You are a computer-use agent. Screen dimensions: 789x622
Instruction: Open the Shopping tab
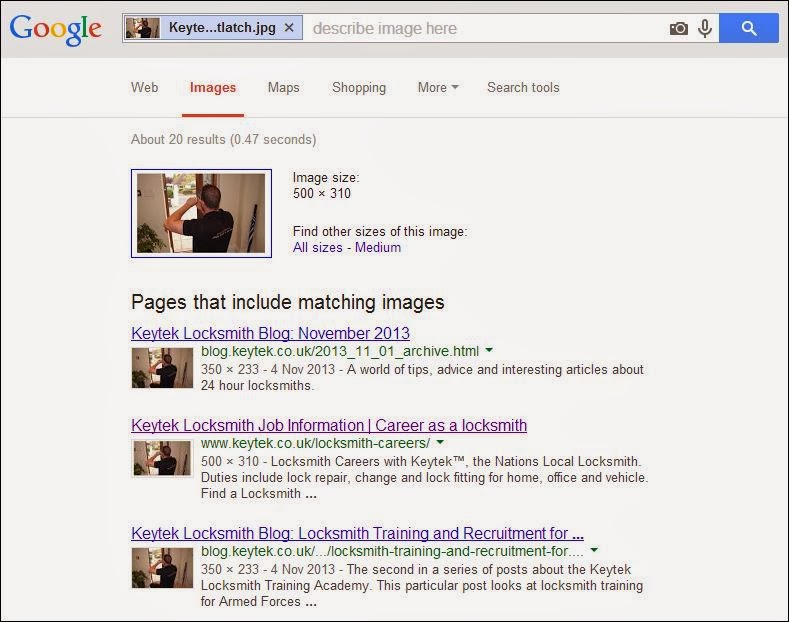coord(359,88)
